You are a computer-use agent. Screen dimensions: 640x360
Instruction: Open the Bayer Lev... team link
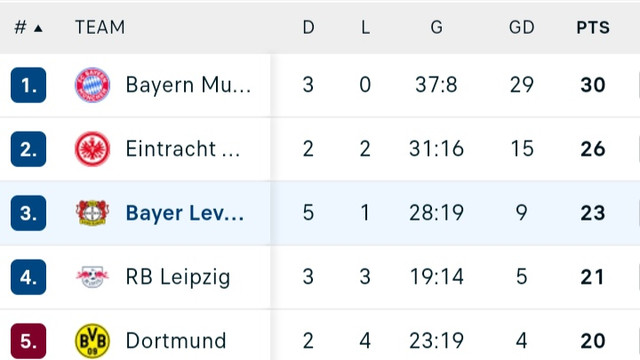click(185, 213)
